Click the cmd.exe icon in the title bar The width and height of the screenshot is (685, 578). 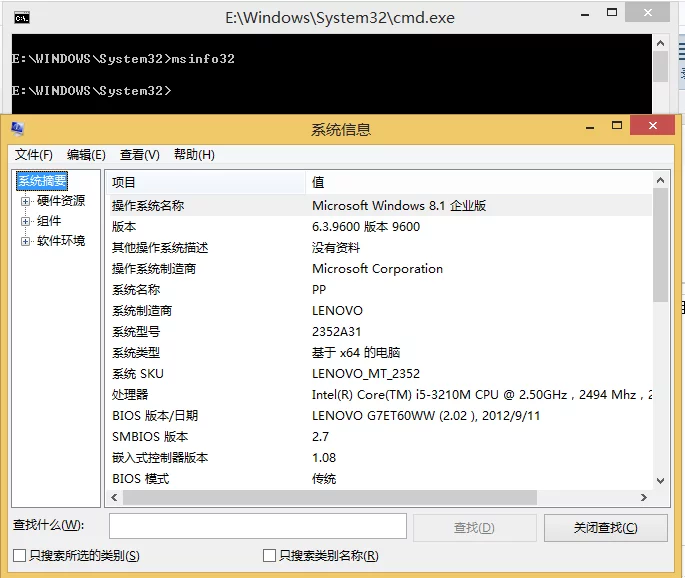(x=22, y=18)
